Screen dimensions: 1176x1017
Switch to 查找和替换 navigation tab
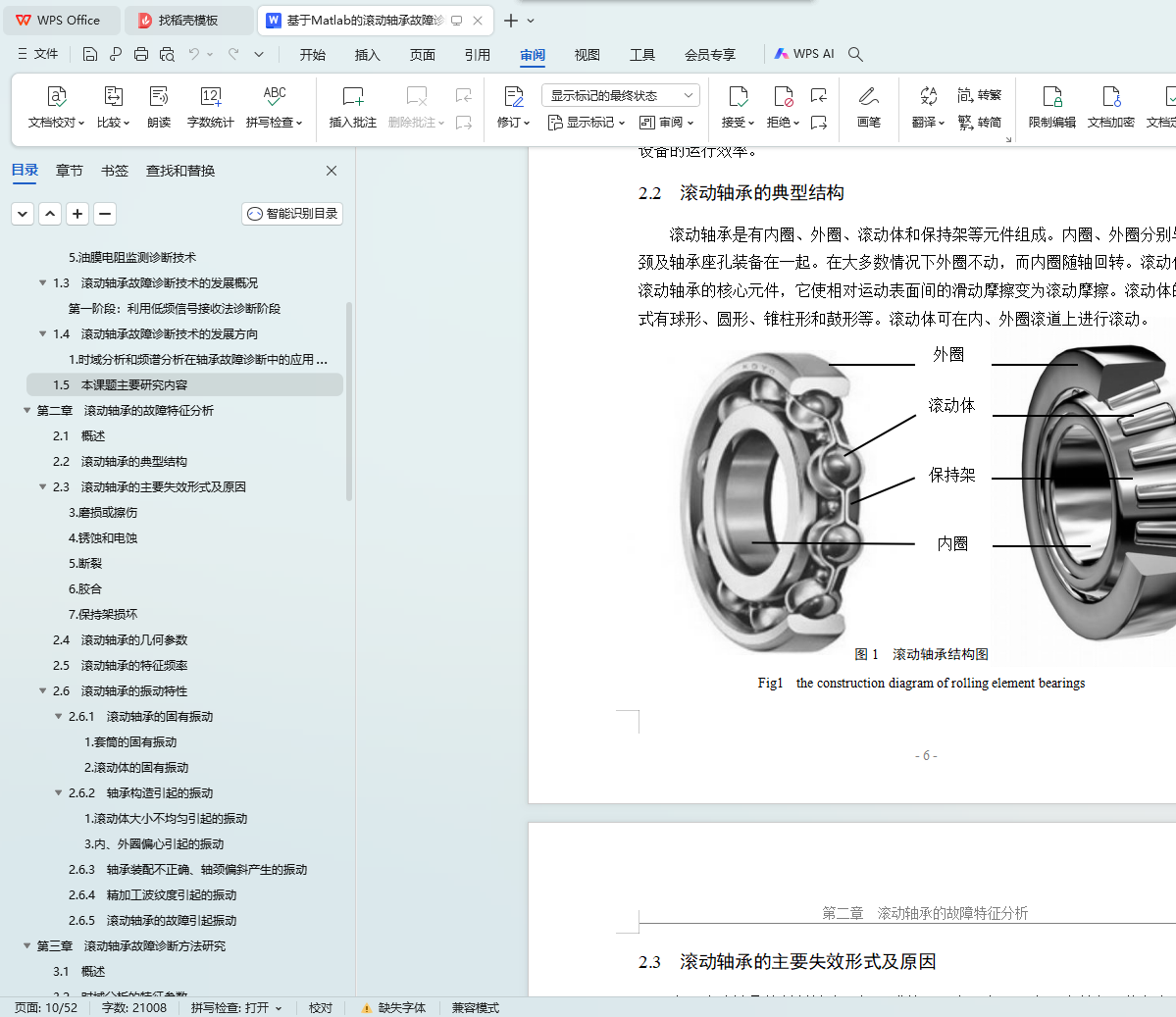click(x=180, y=171)
